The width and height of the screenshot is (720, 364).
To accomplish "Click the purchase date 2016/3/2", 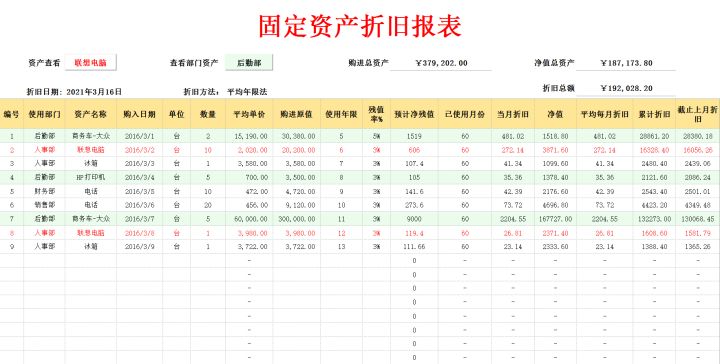I will click(139, 150).
